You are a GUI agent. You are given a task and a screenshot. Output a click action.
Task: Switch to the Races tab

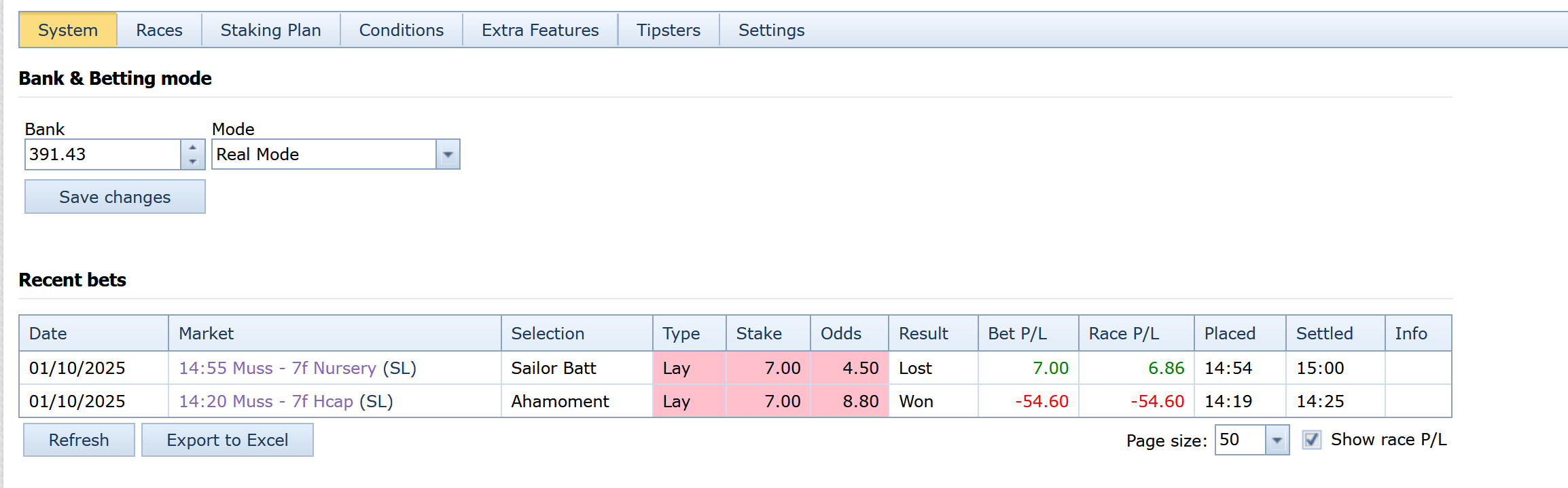[x=159, y=31]
